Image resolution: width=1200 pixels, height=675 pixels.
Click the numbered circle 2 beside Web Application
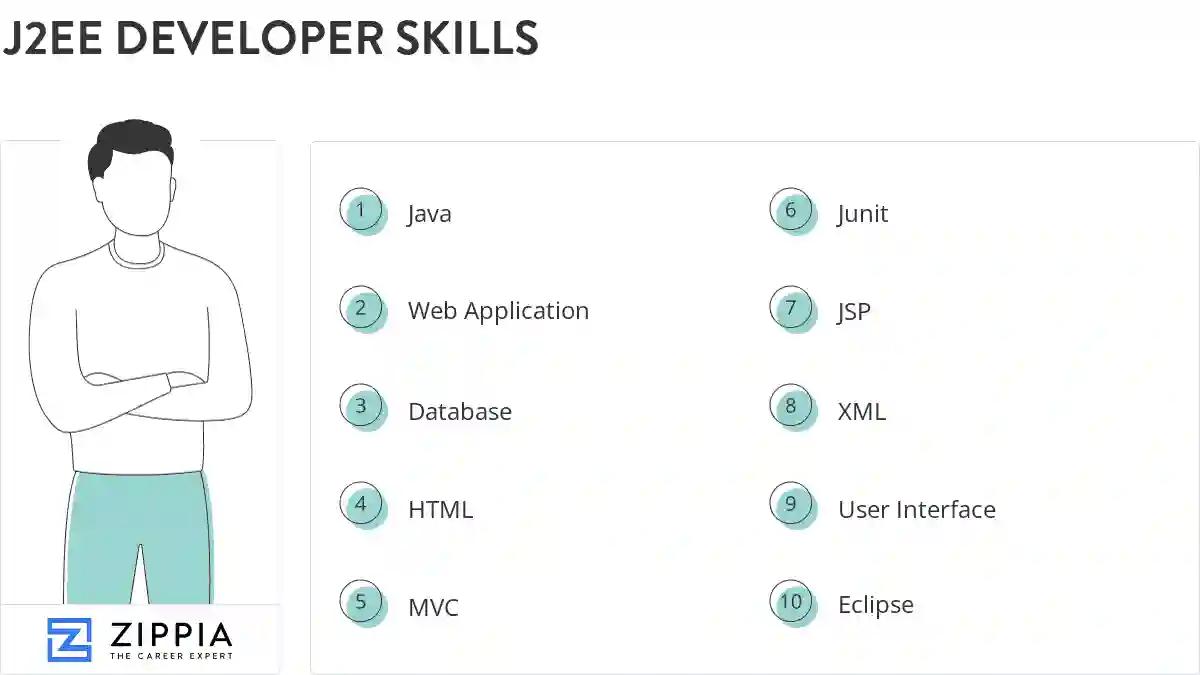[362, 308]
